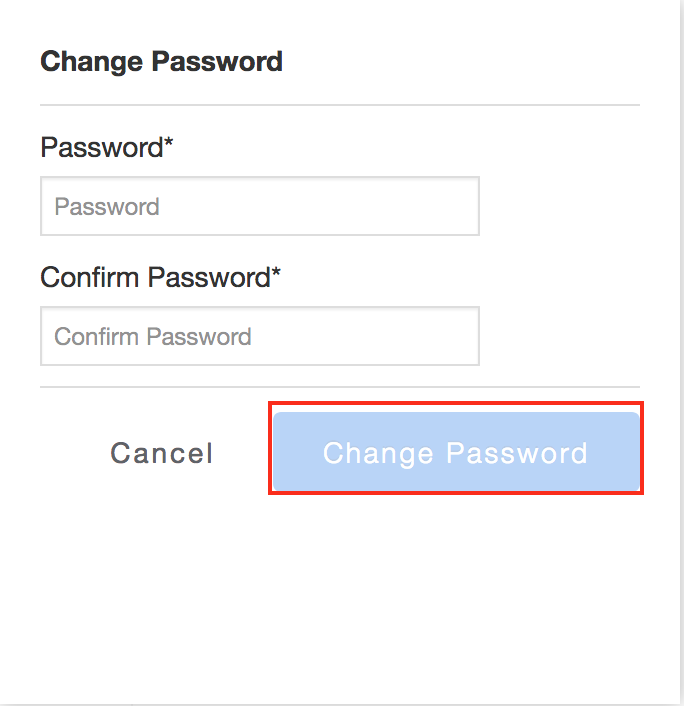Screen dimensions: 684x706
Task: Activate the password confirmation entry field
Action: click(x=260, y=336)
